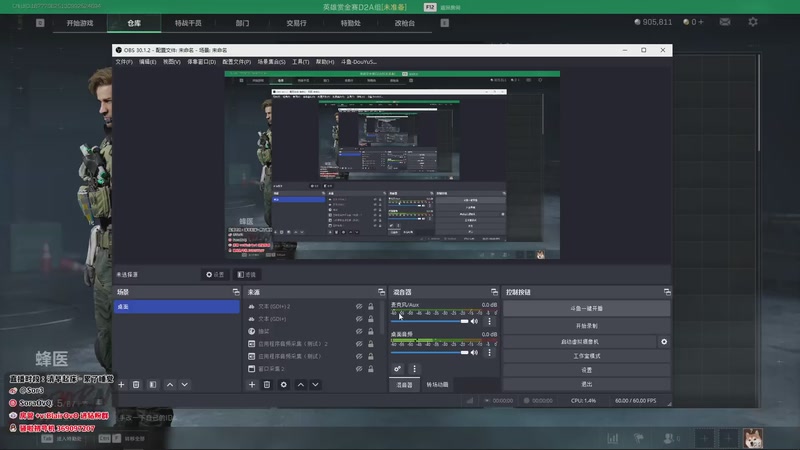Toggle lock on 窗口采集 2 source

click(371, 369)
